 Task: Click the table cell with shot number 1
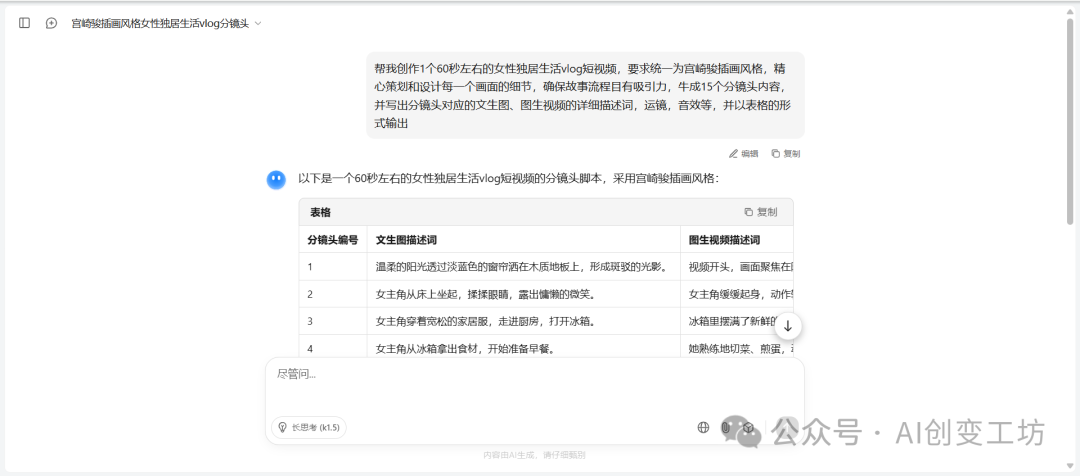click(x=333, y=267)
